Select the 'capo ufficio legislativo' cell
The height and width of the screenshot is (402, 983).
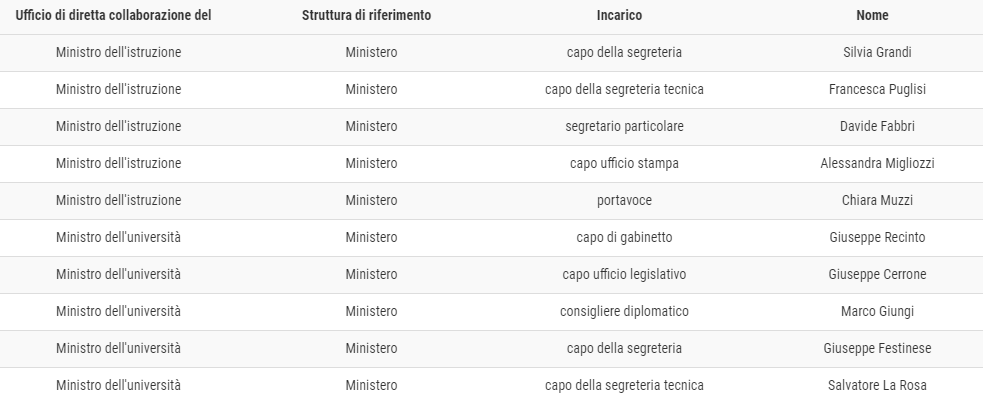[624, 274]
